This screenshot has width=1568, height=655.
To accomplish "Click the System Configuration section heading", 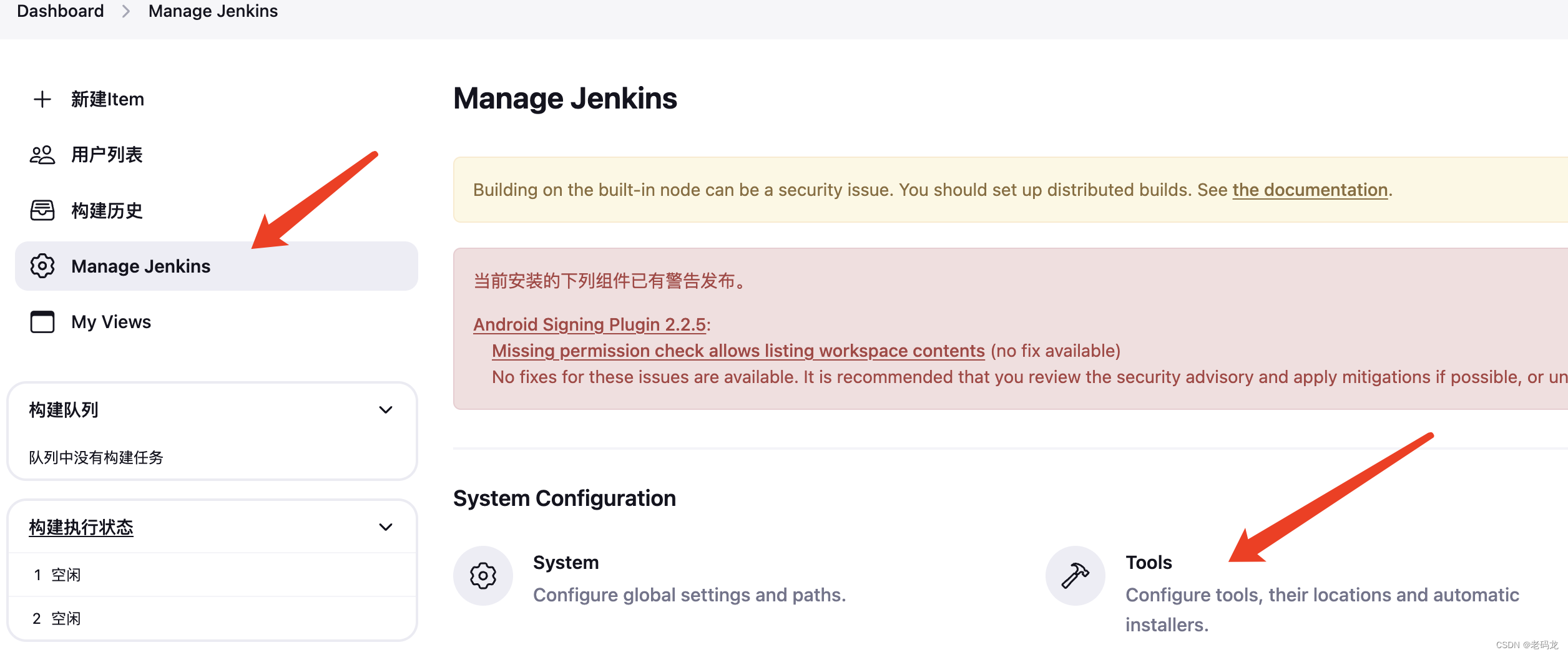I will (x=564, y=498).
